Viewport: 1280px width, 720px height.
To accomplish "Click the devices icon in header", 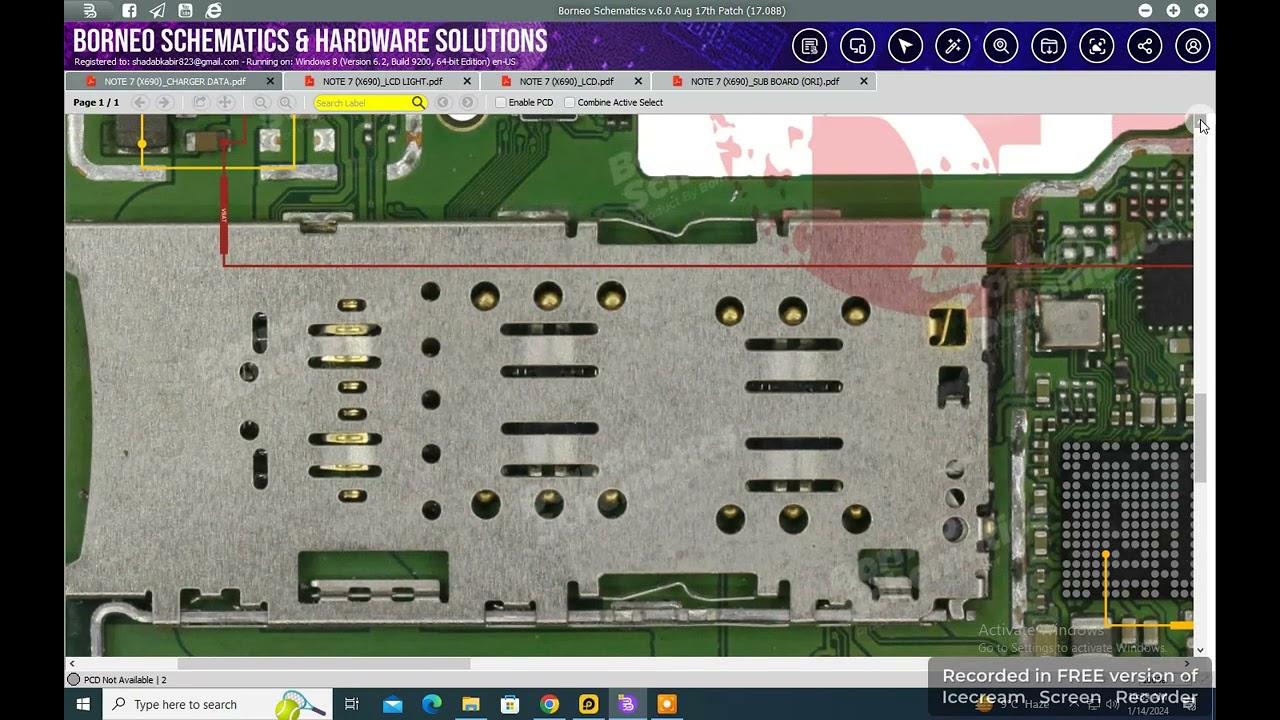I will coord(857,46).
